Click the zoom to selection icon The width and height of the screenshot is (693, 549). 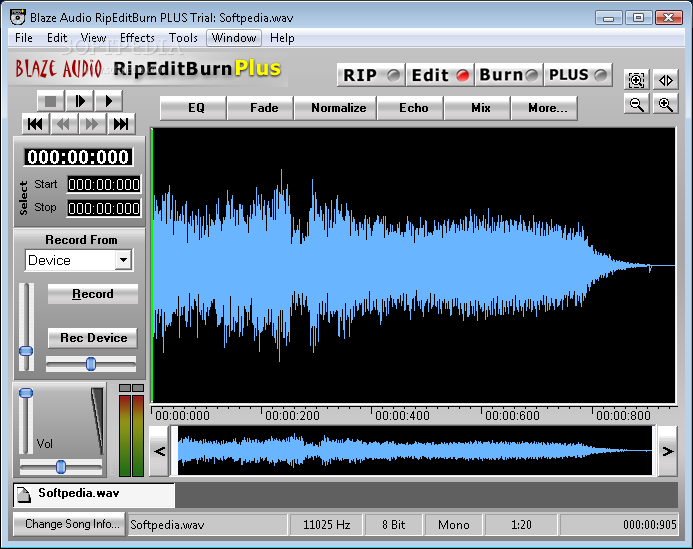point(636,80)
